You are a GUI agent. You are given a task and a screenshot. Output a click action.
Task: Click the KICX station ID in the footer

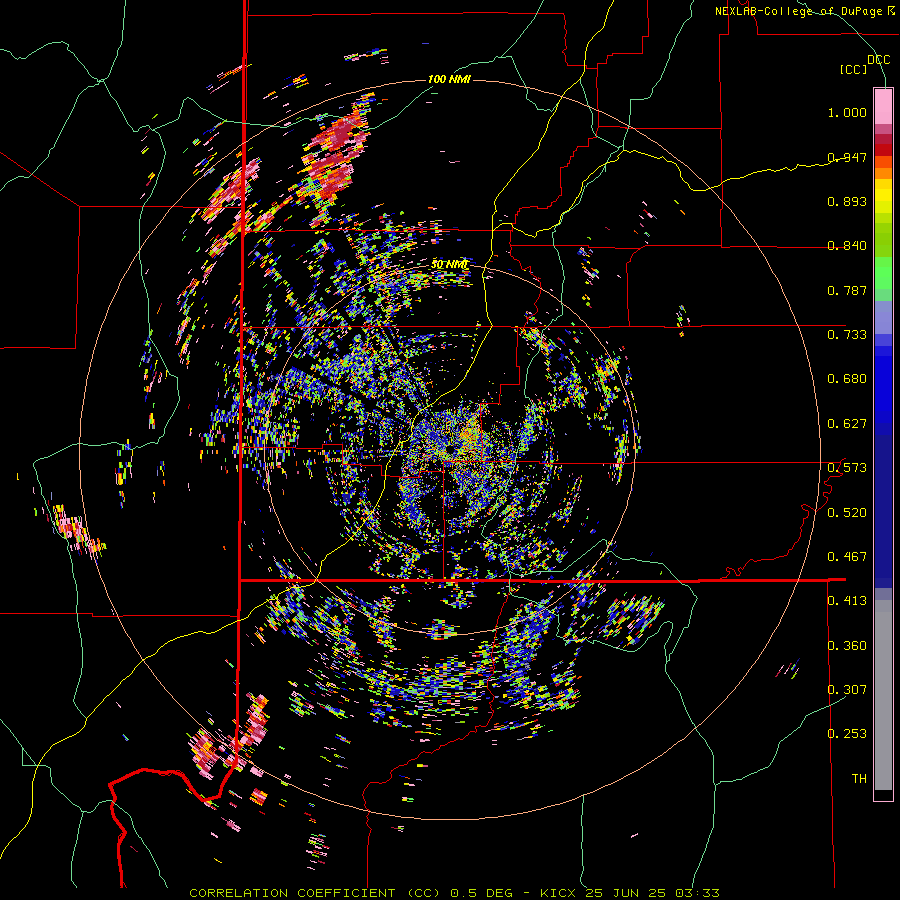point(560,893)
